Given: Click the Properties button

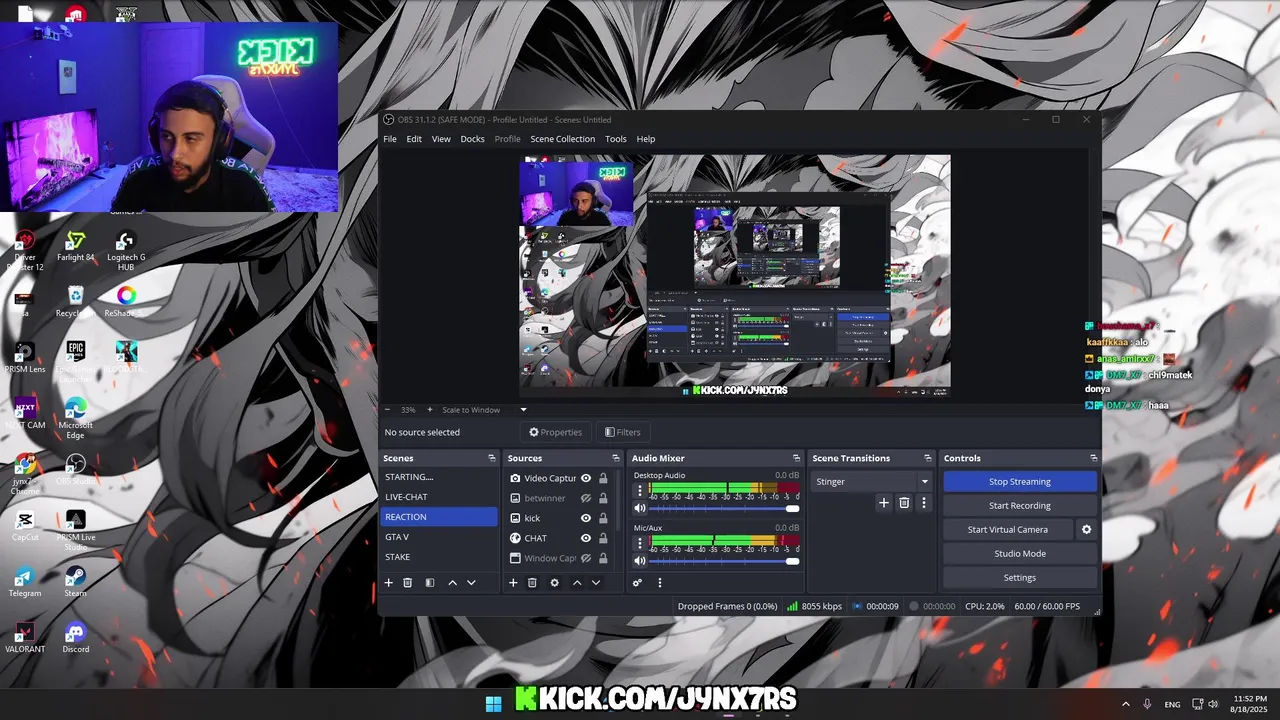Looking at the screenshot, I should tap(555, 432).
